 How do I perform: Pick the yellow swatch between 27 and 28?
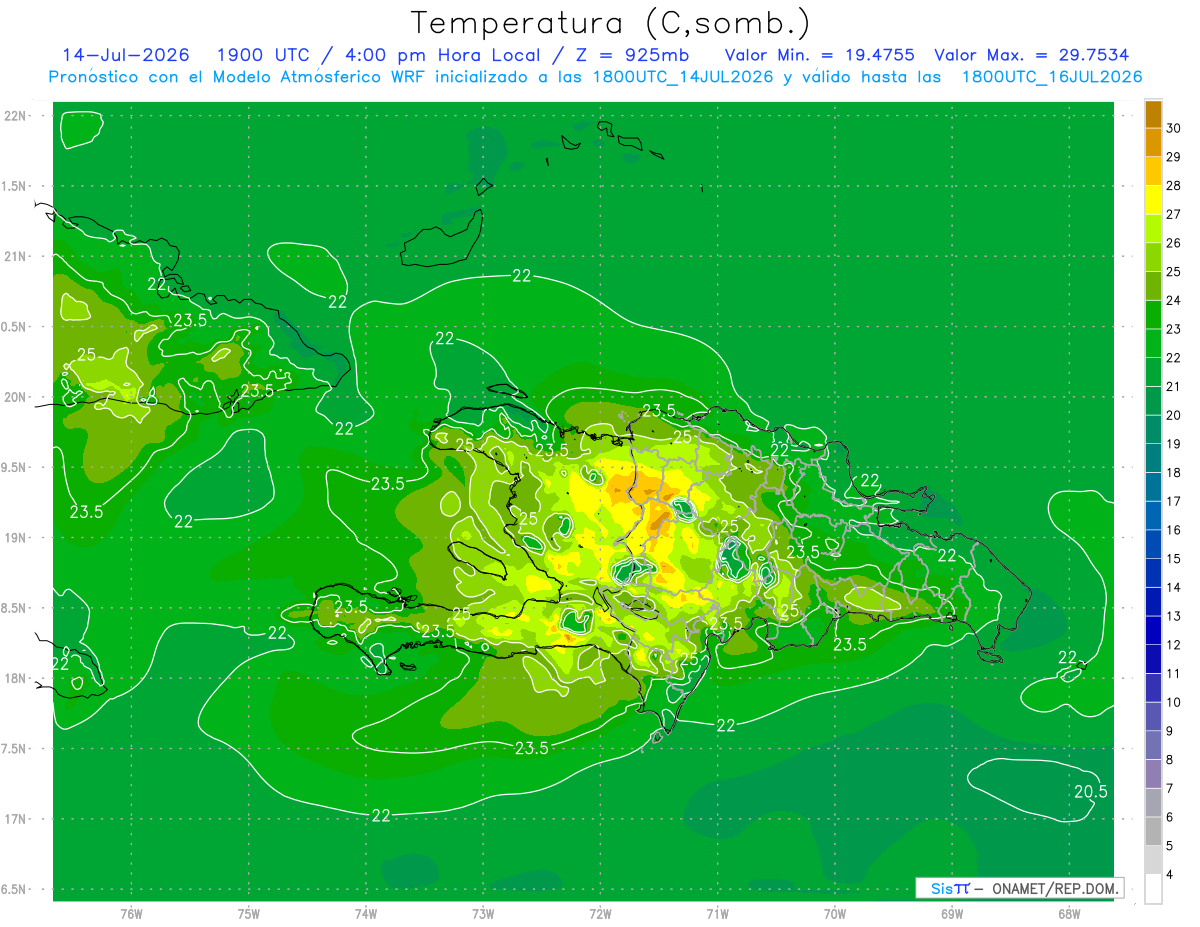[x=1153, y=200]
